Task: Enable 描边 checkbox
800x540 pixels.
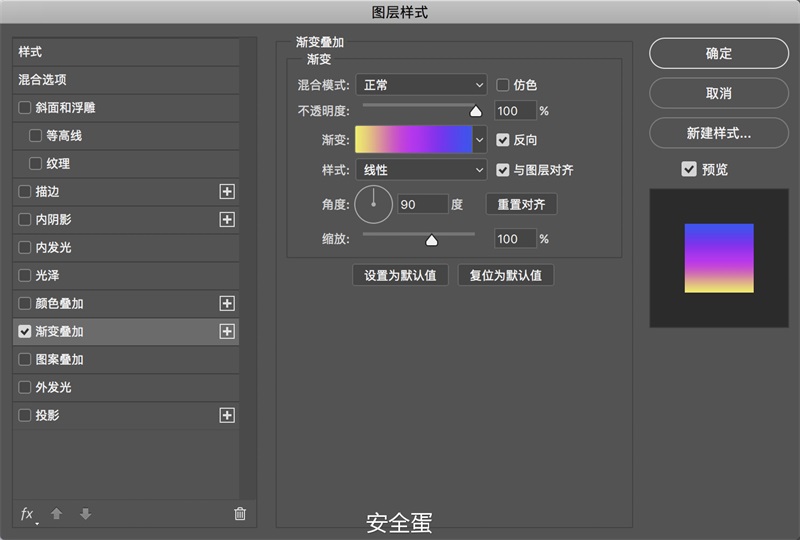Action: (x=24, y=191)
